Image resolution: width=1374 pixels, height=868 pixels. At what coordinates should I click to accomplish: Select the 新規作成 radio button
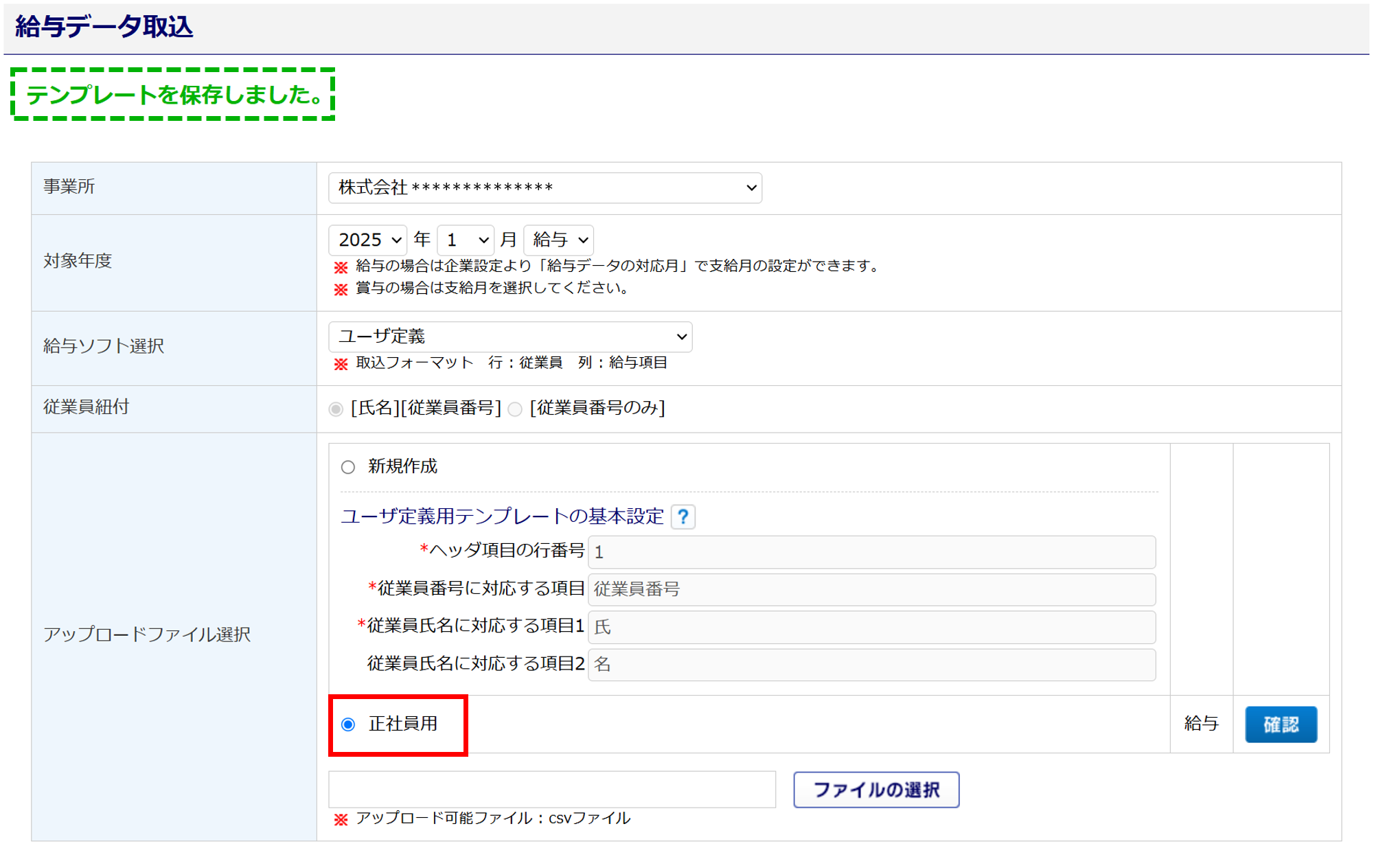[348, 467]
